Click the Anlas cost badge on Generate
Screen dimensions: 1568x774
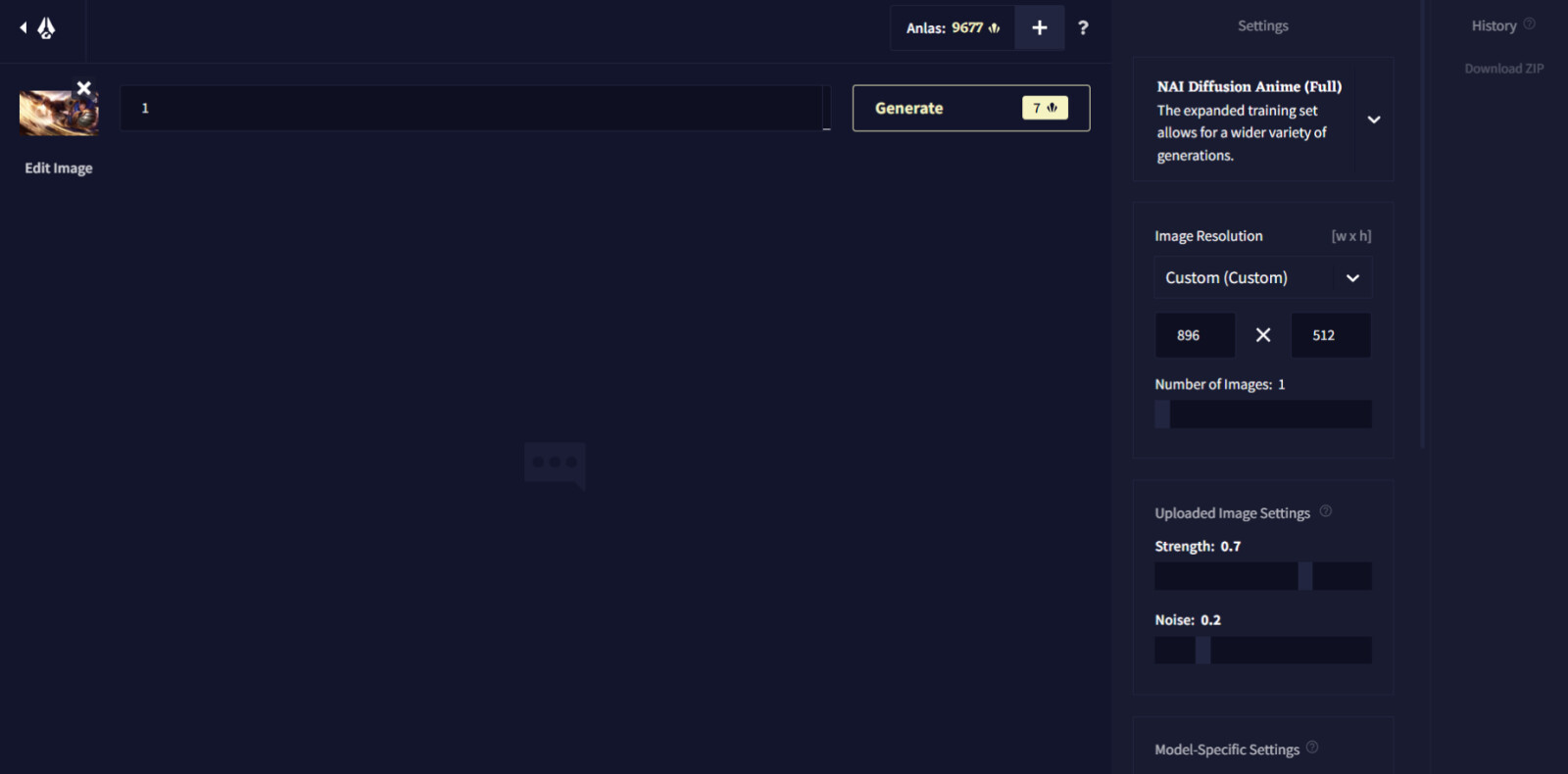click(1045, 108)
